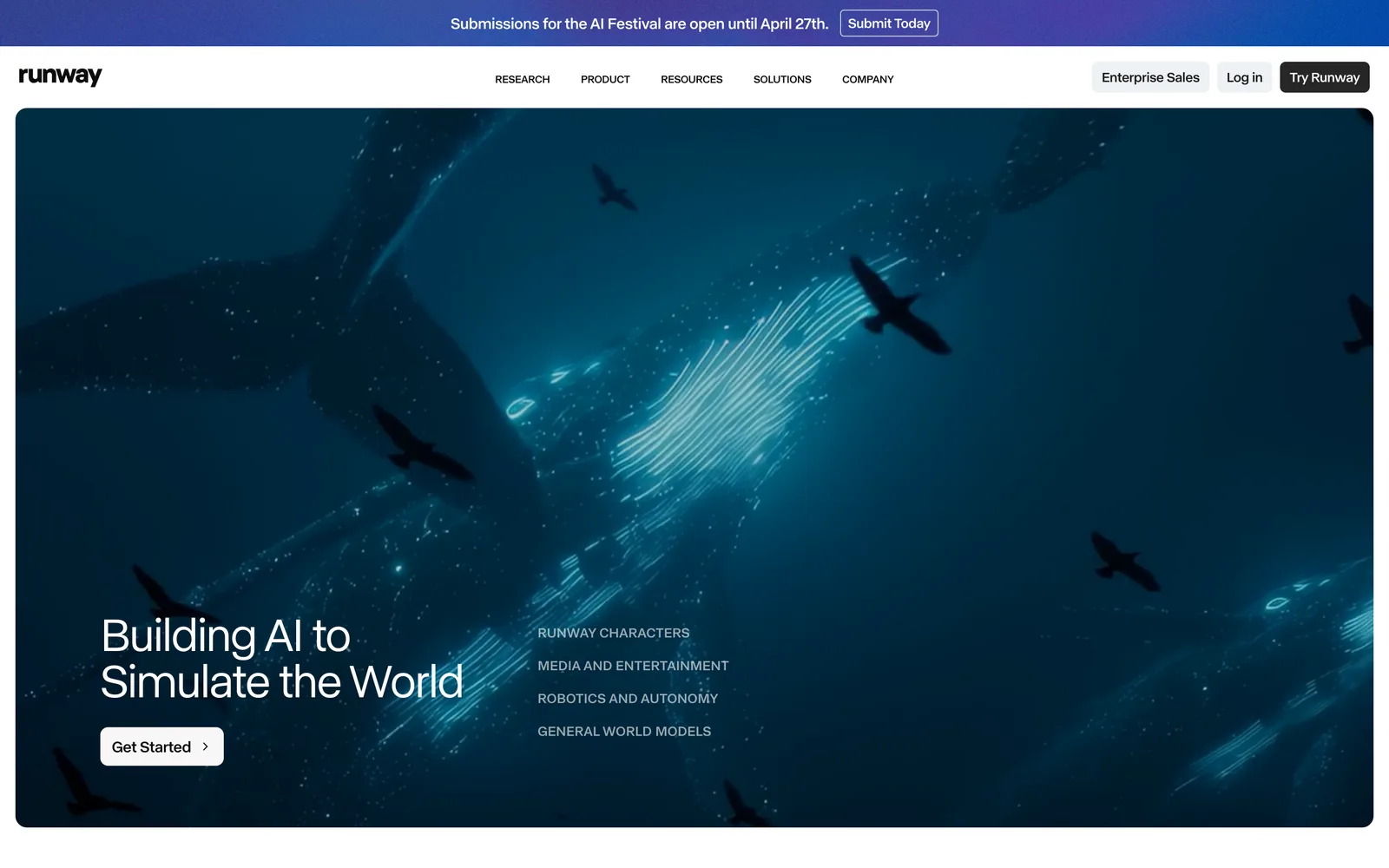Open the RESEARCH menu
This screenshot has height=868, width=1389.
tap(522, 79)
